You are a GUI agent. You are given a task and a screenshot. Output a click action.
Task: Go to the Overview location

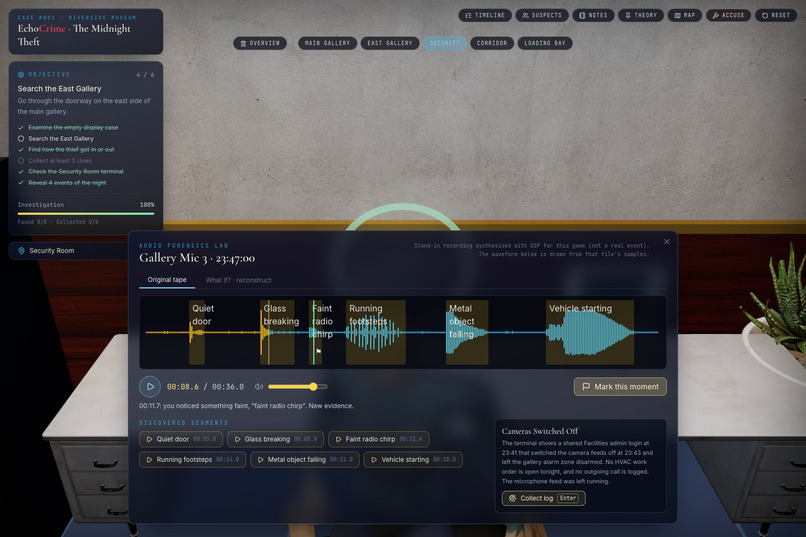pos(260,43)
